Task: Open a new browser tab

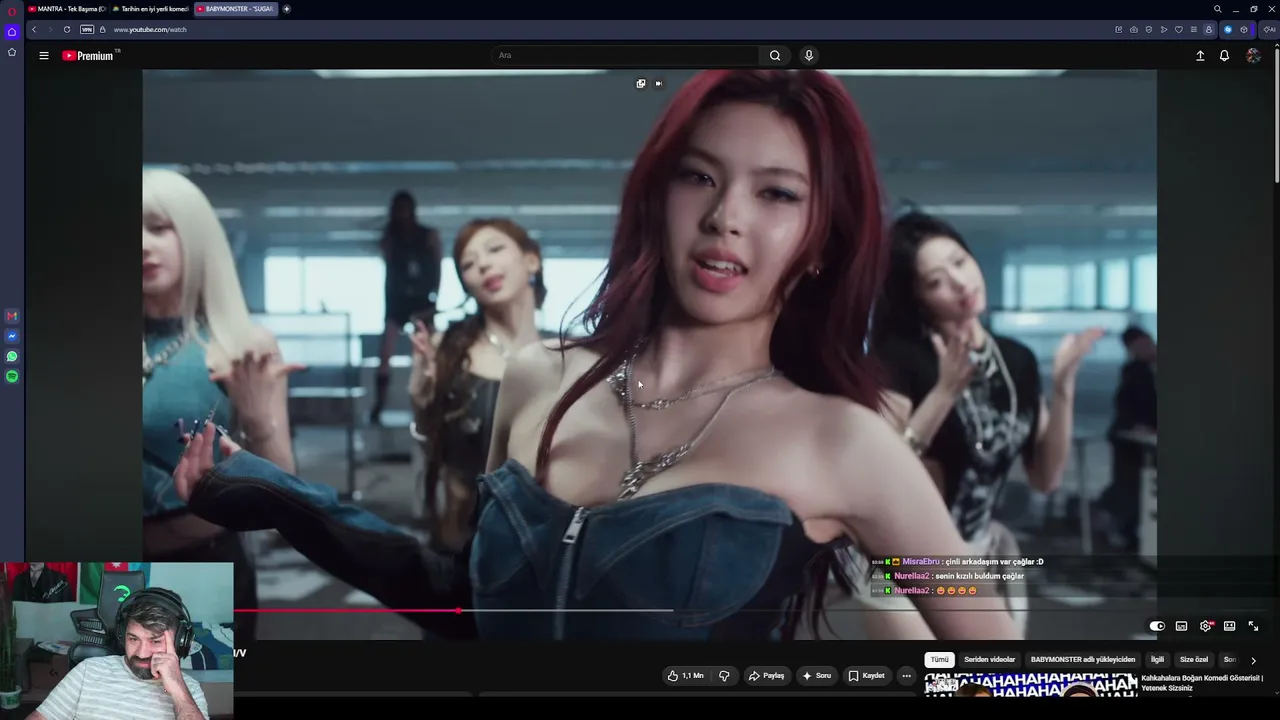Action: (287, 9)
